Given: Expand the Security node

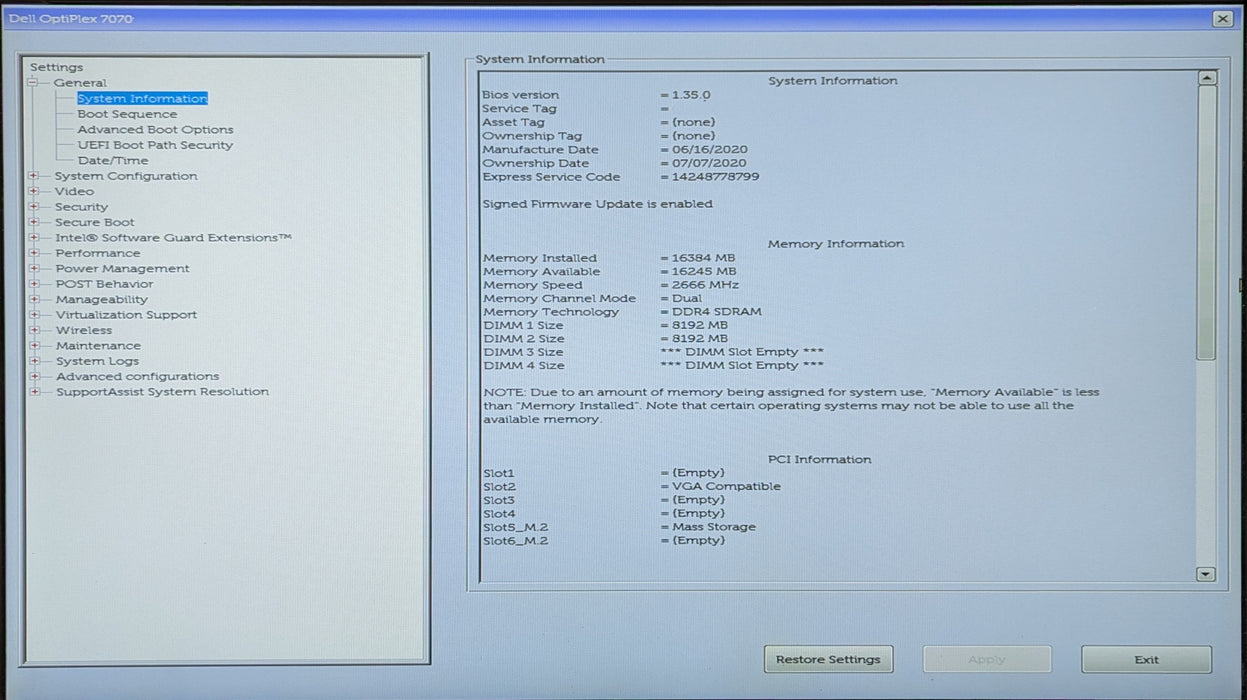Looking at the screenshot, I should pos(34,207).
